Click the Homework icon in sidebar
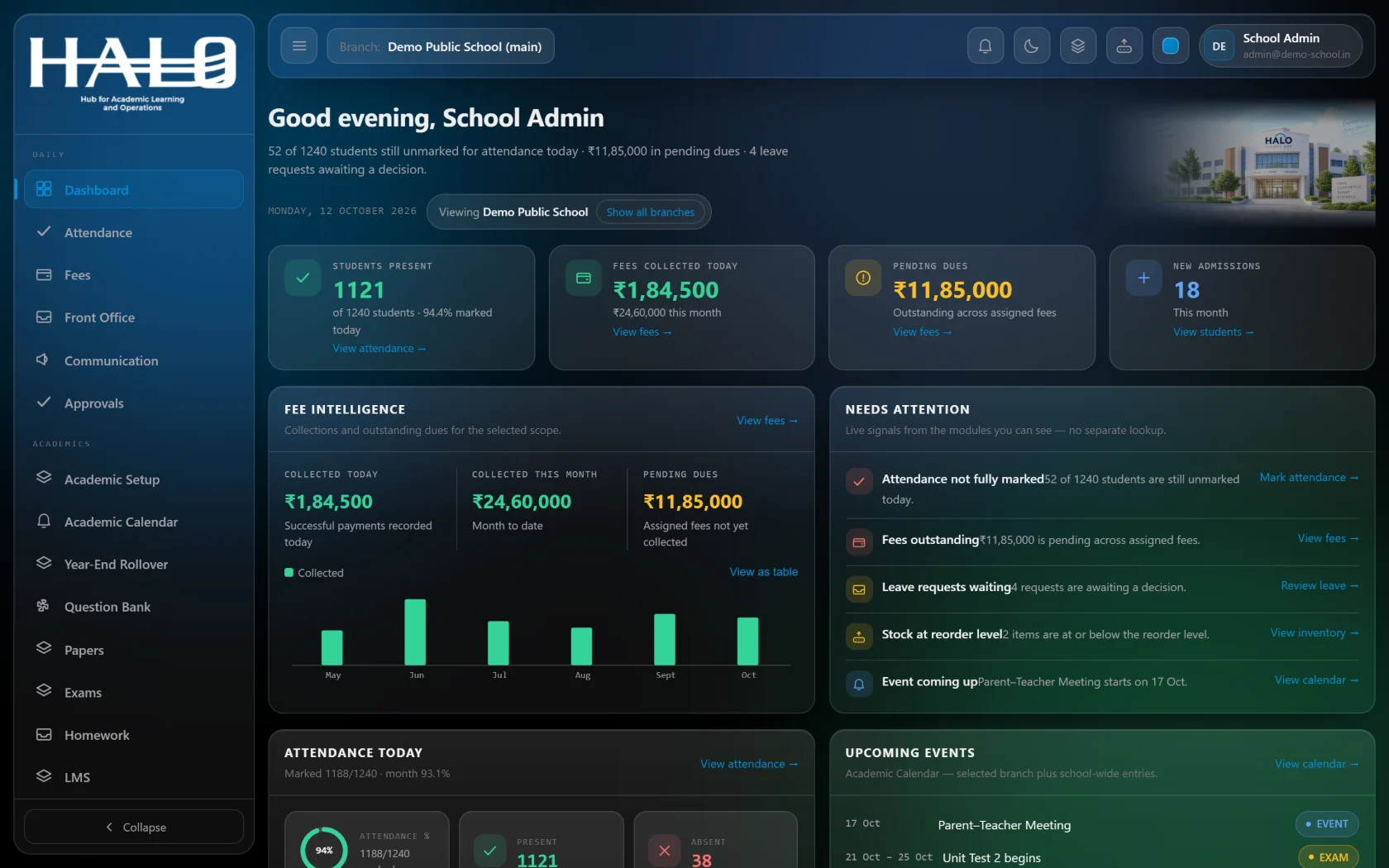 (44, 734)
